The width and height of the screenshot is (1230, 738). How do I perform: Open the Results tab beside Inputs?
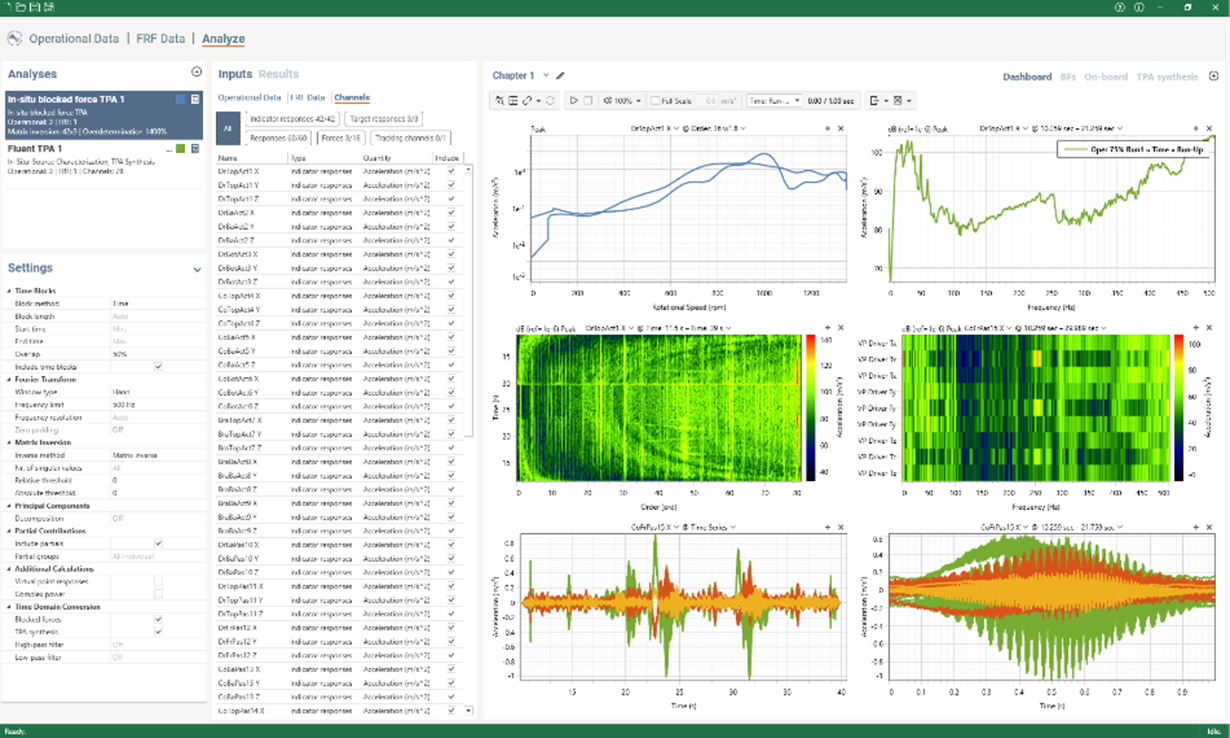[278, 74]
